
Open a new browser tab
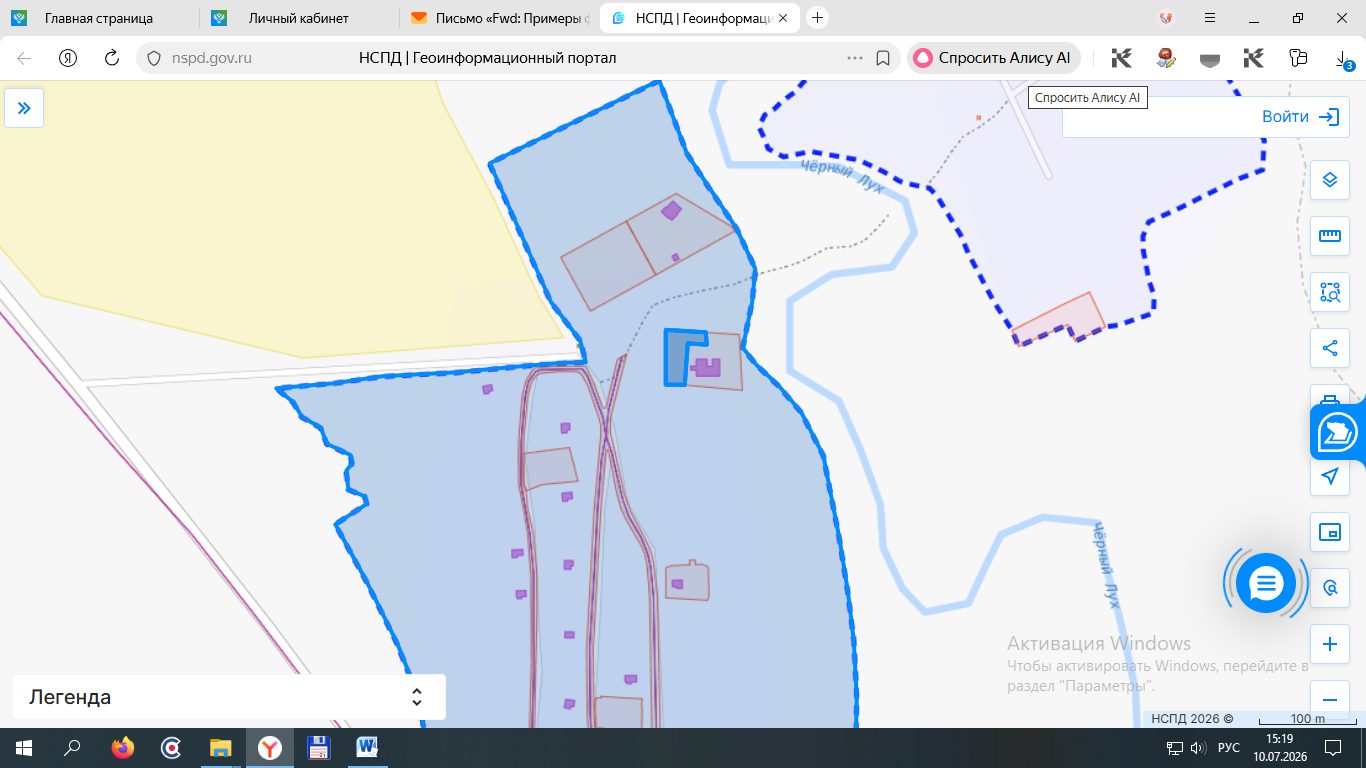pyautogui.click(x=818, y=18)
